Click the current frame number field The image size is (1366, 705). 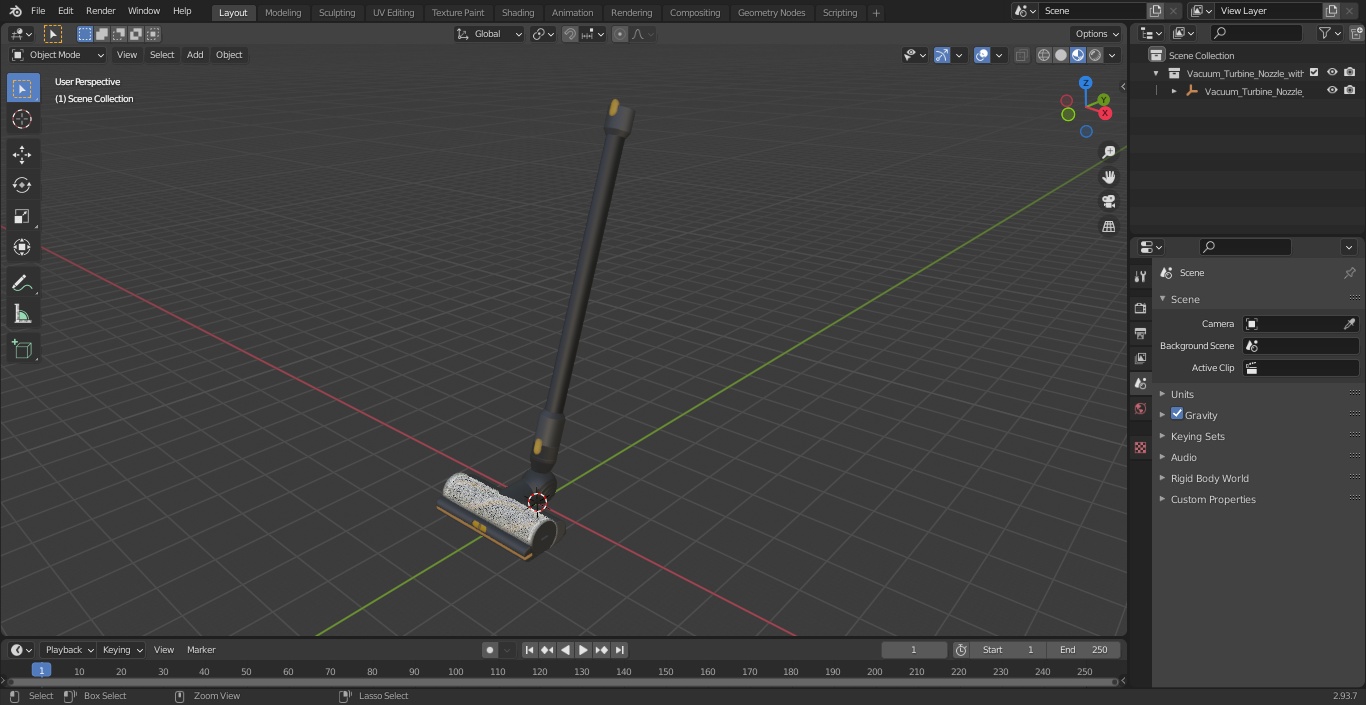[914, 650]
